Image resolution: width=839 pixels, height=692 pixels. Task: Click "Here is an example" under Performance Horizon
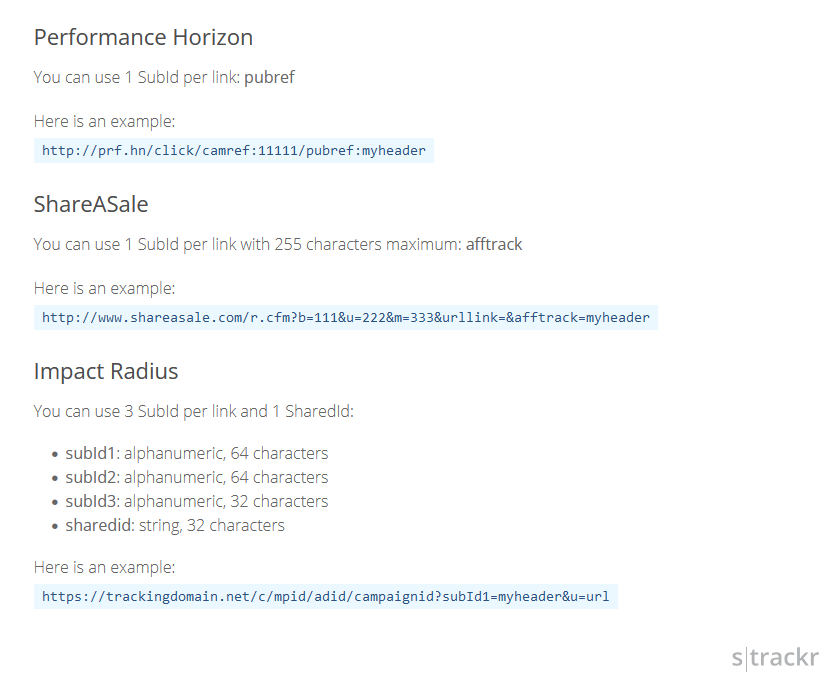pyautogui.click(x=104, y=121)
